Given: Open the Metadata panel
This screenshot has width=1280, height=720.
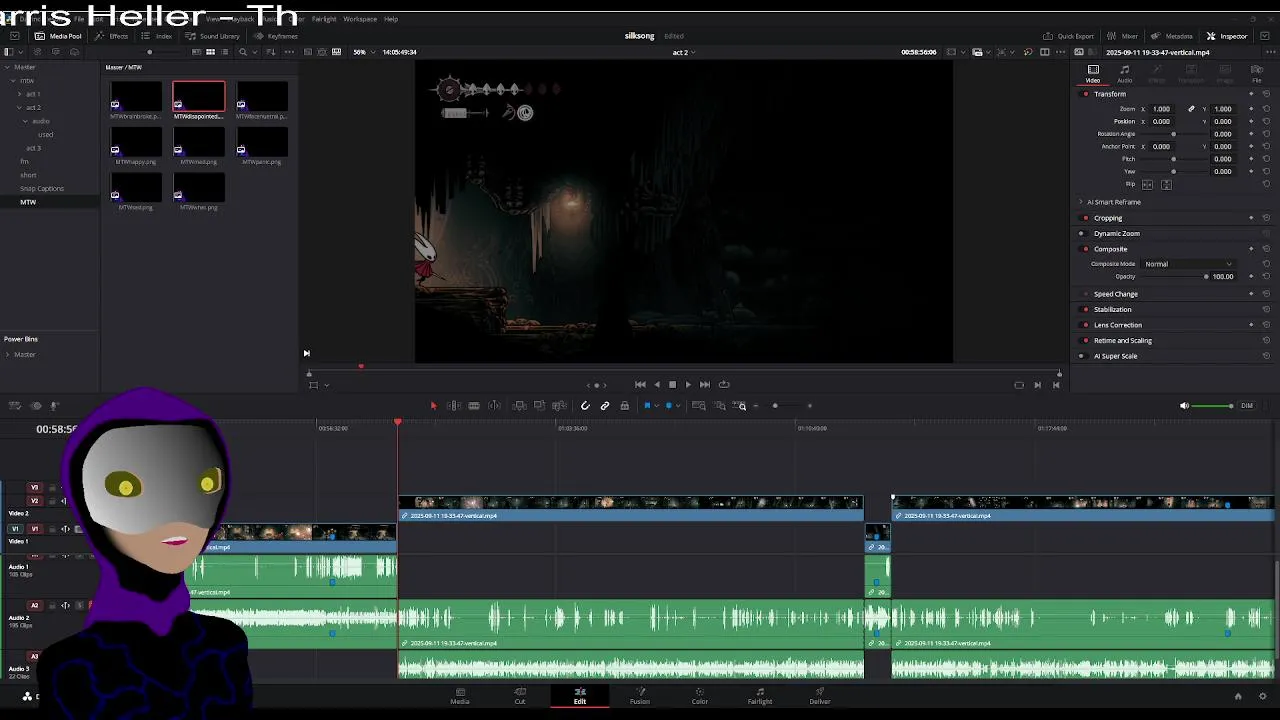Looking at the screenshot, I should coord(1172,36).
